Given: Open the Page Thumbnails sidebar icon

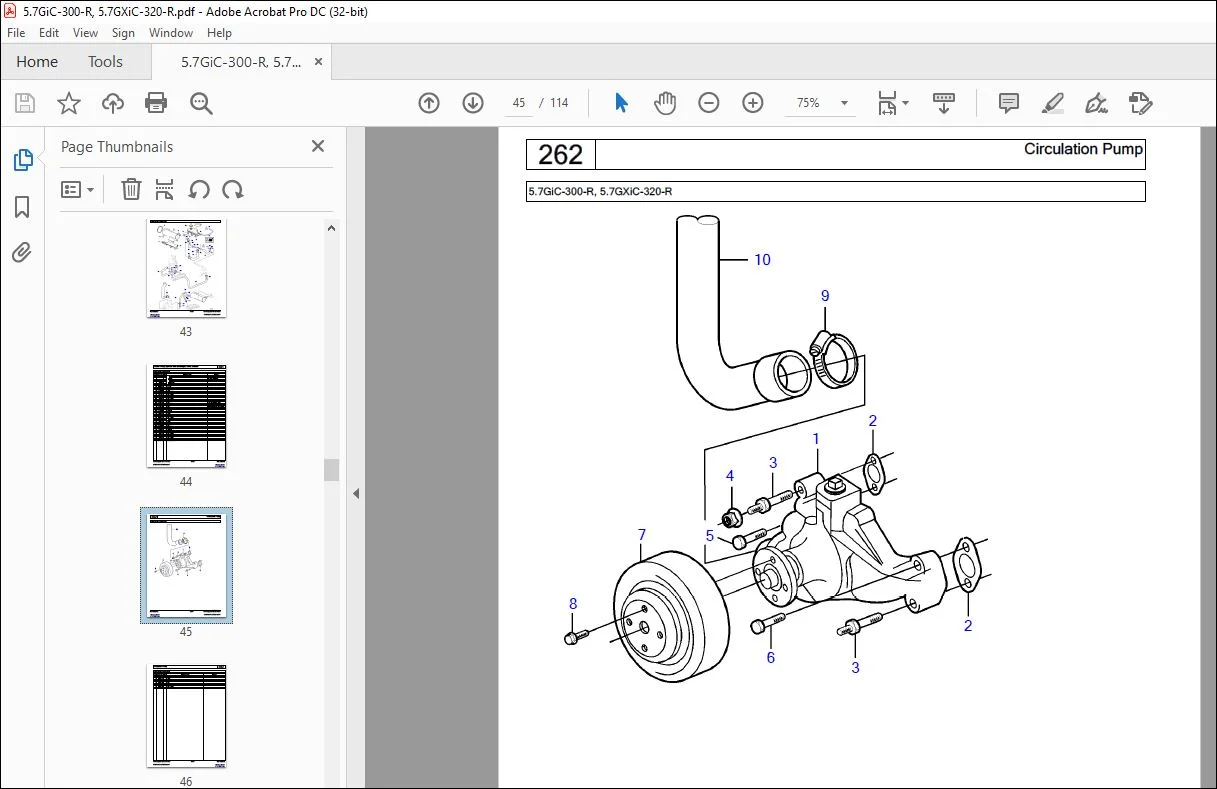Looking at the screenshot, I should click(22, 159).
